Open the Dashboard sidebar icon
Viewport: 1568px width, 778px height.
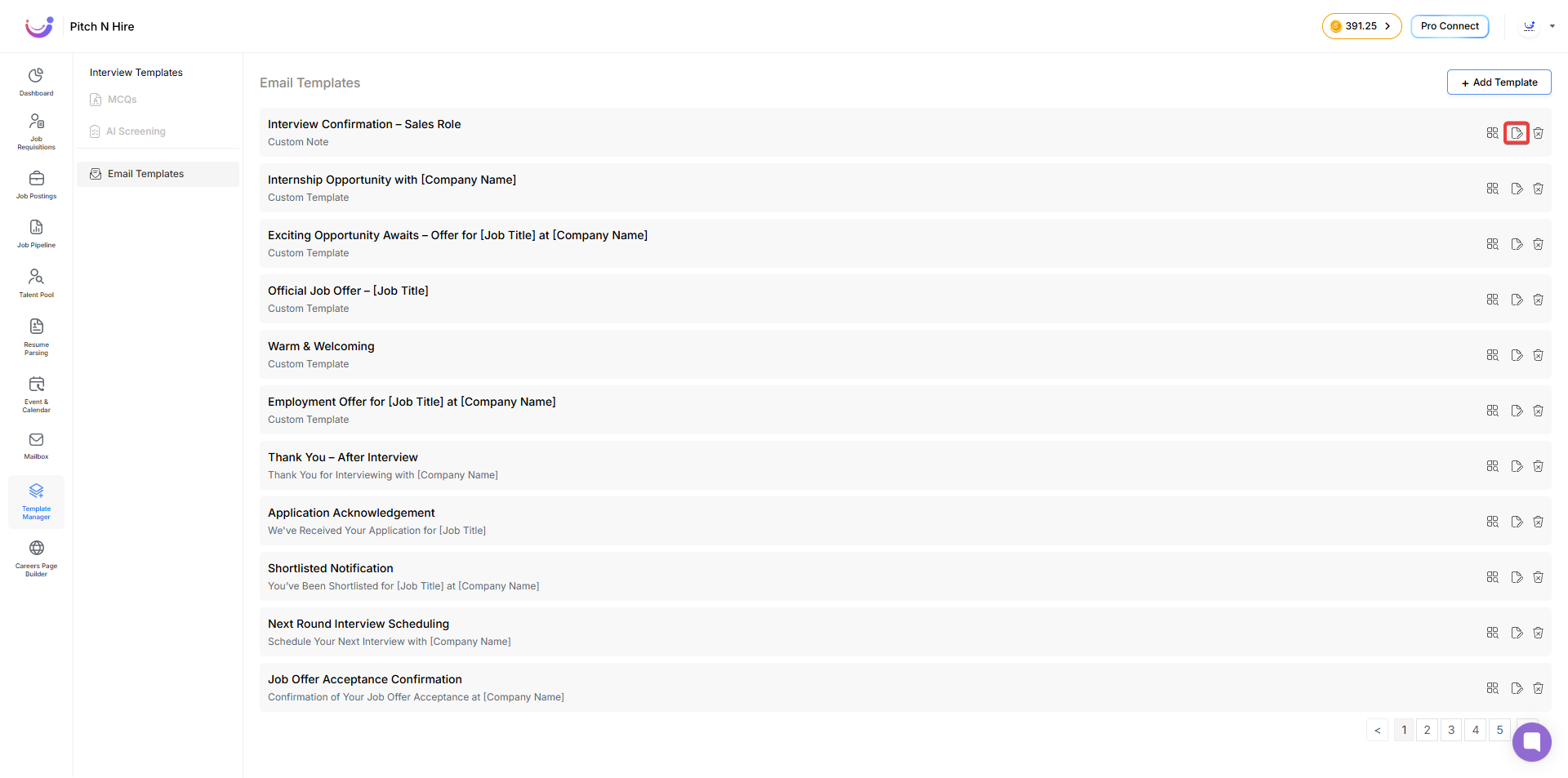[36, 82]
